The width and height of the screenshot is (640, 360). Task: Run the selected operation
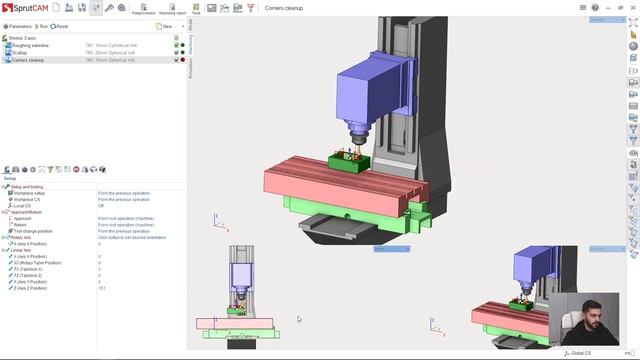pyautogui.click(x=41, y=26)
